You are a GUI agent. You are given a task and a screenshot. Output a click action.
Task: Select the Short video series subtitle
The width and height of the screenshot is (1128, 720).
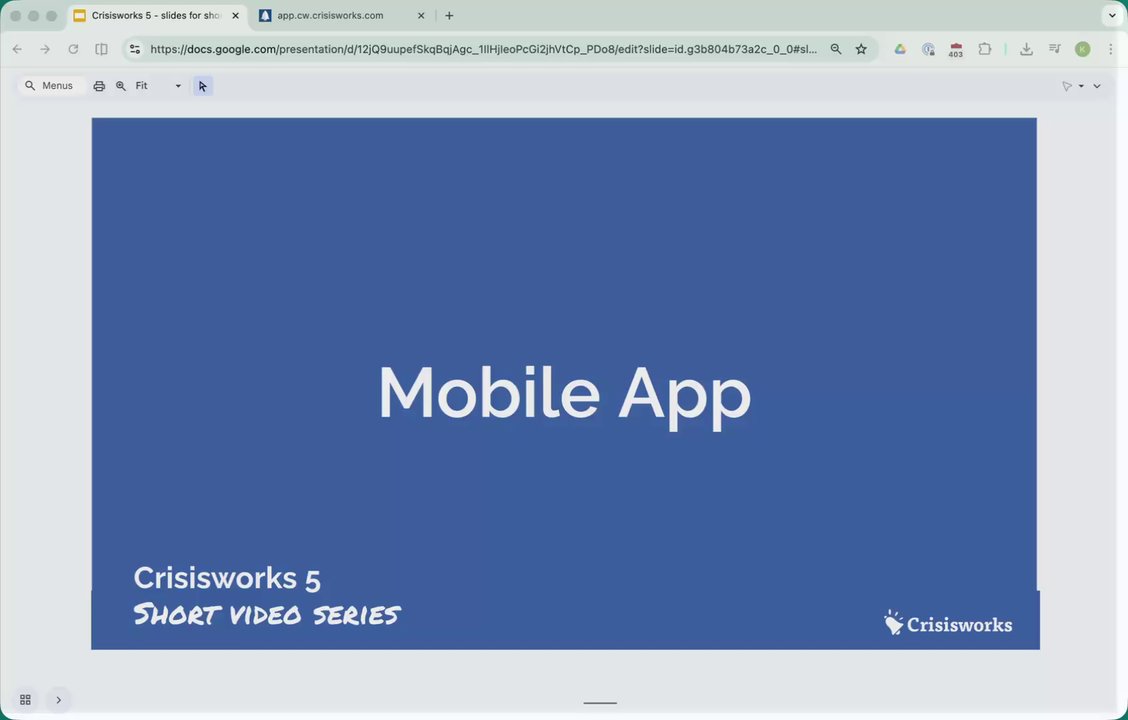[x=267, y=615]
